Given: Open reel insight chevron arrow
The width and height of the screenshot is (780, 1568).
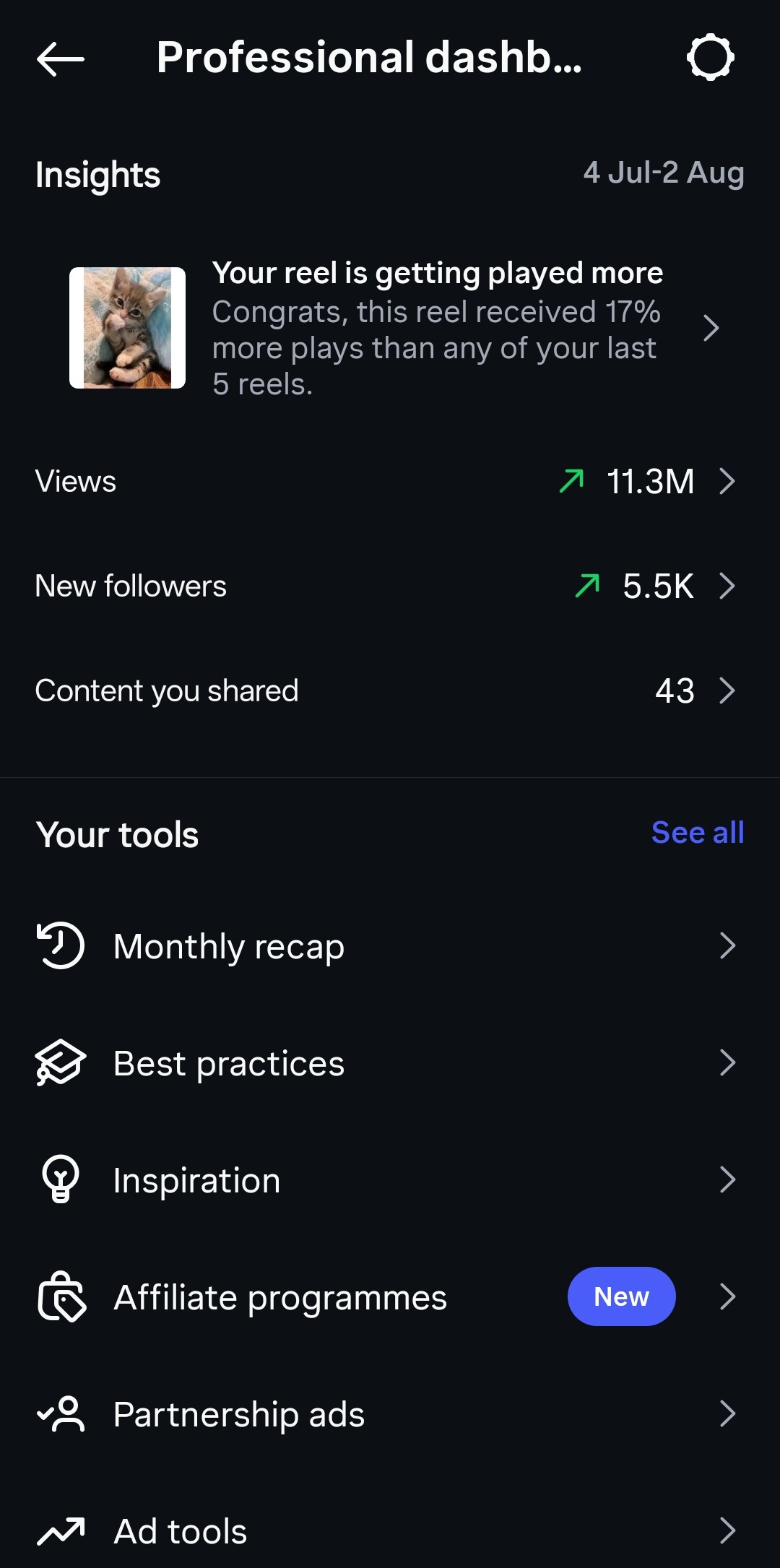Looking at the screenshot, I should 711,328.
